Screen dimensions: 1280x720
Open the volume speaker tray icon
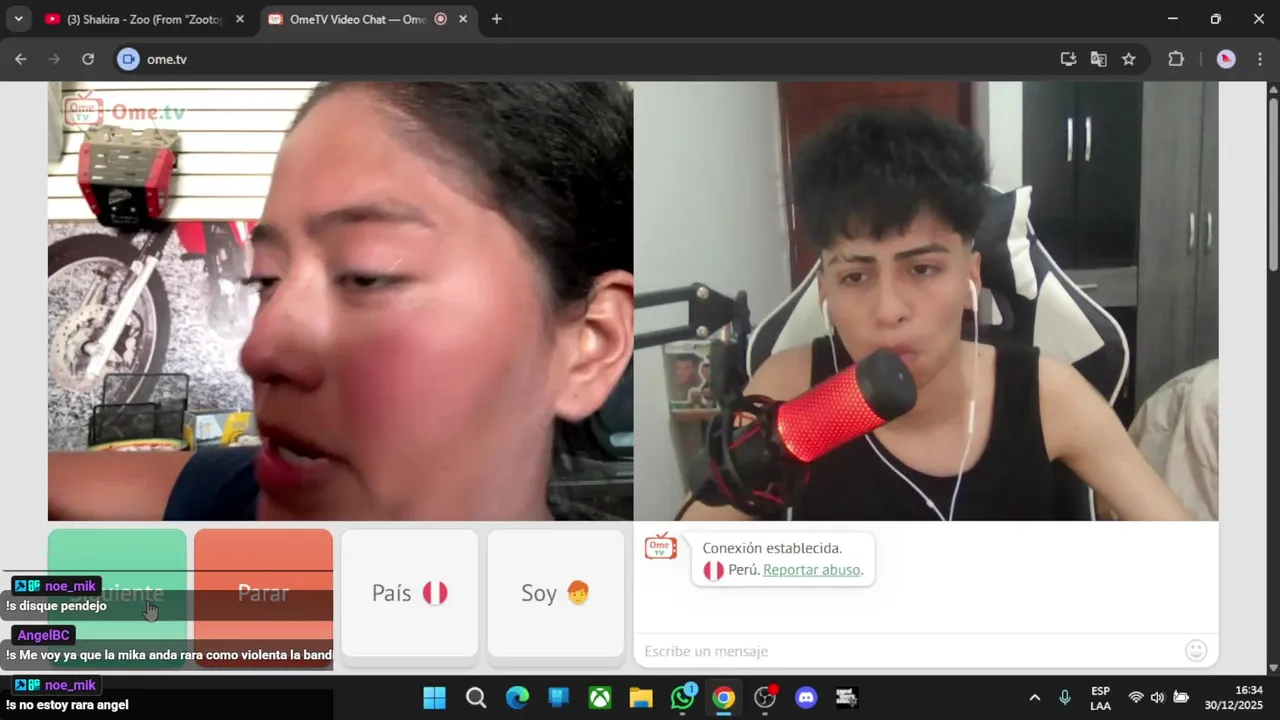(1157, 697)
